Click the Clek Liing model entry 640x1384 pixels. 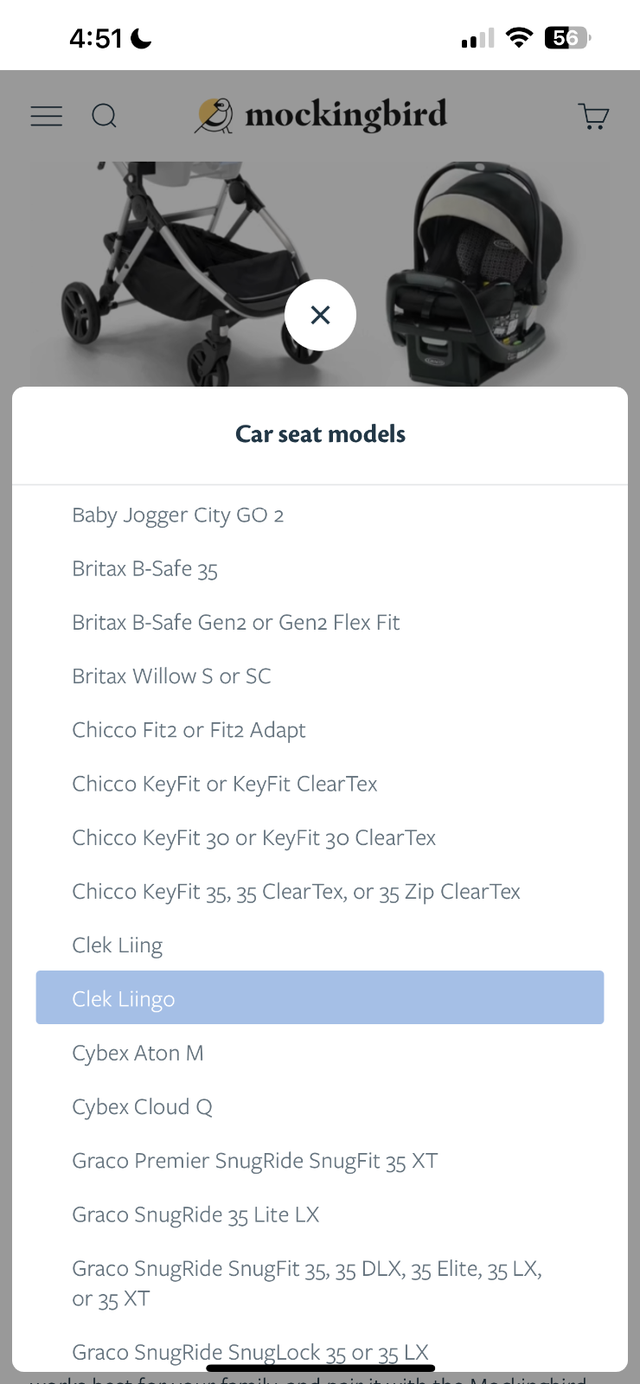click(117, 944)
